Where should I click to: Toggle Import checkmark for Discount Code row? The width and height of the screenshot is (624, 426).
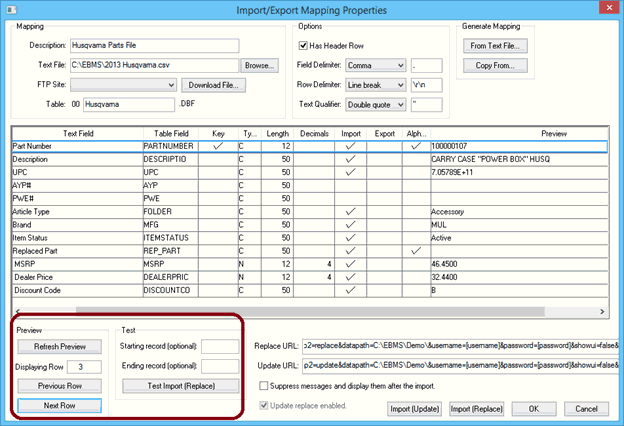click(x=351, y=290)
